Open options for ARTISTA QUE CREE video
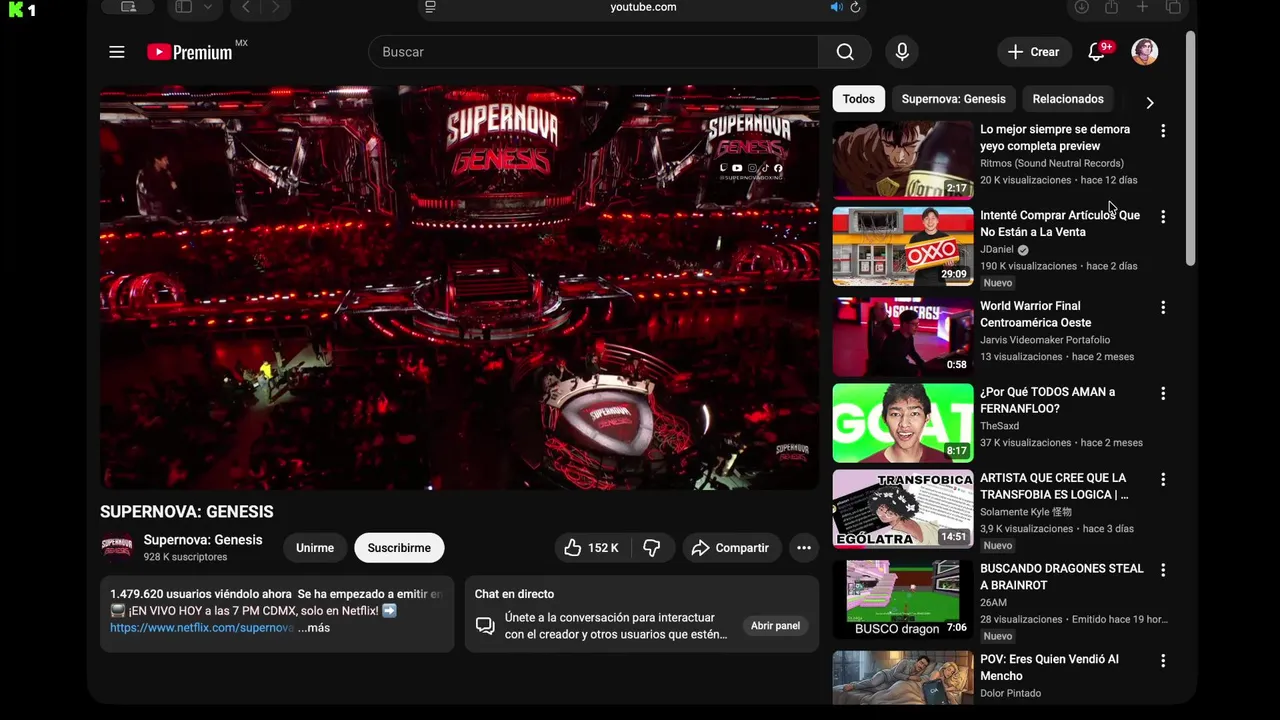The height and width of the screenshot is (720, 1280). 1163,480
